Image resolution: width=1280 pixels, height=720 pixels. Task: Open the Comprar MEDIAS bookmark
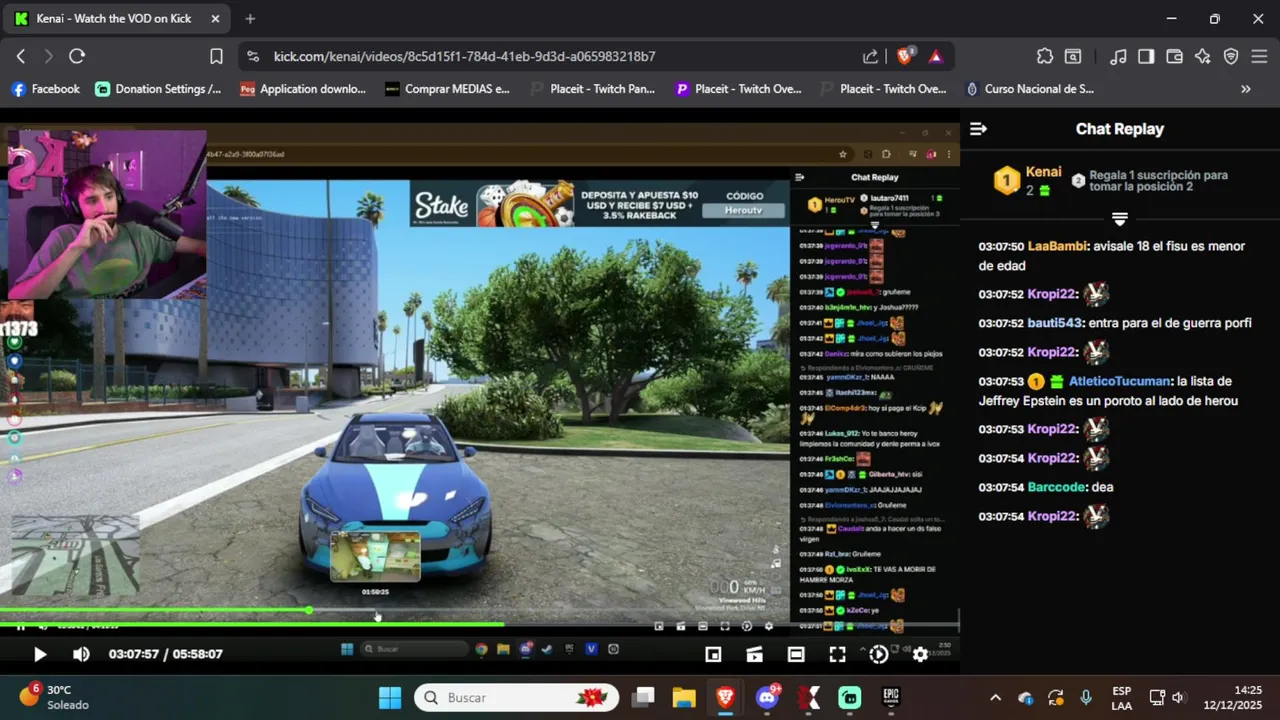pos(447,89)
